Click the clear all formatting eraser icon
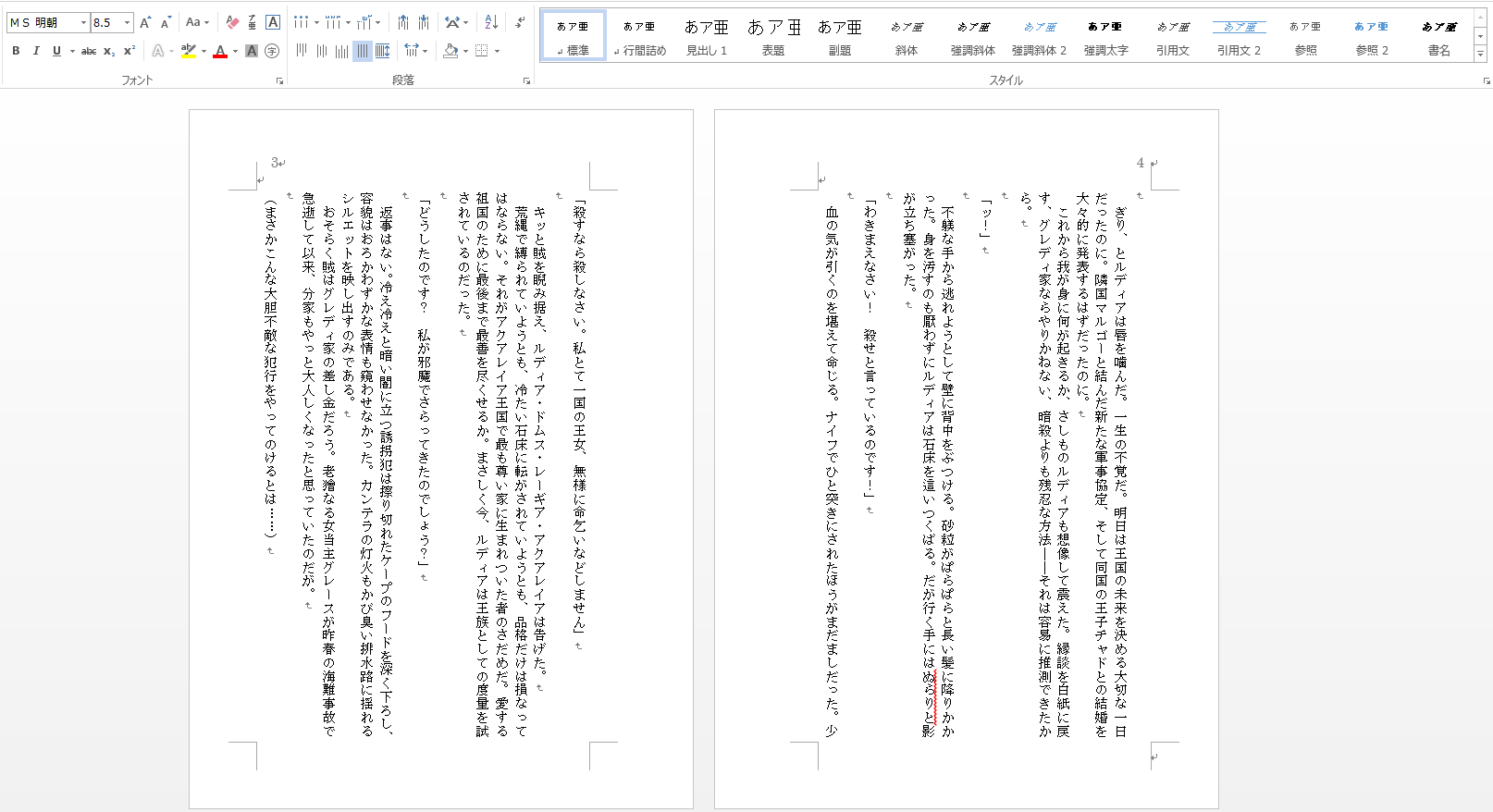The width and height of the screenshot is (1493, 812). [232, 22]
